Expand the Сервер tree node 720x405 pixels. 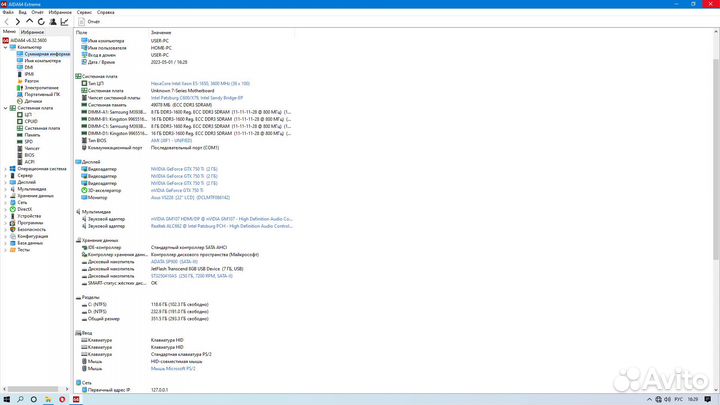tap(6, 175)
